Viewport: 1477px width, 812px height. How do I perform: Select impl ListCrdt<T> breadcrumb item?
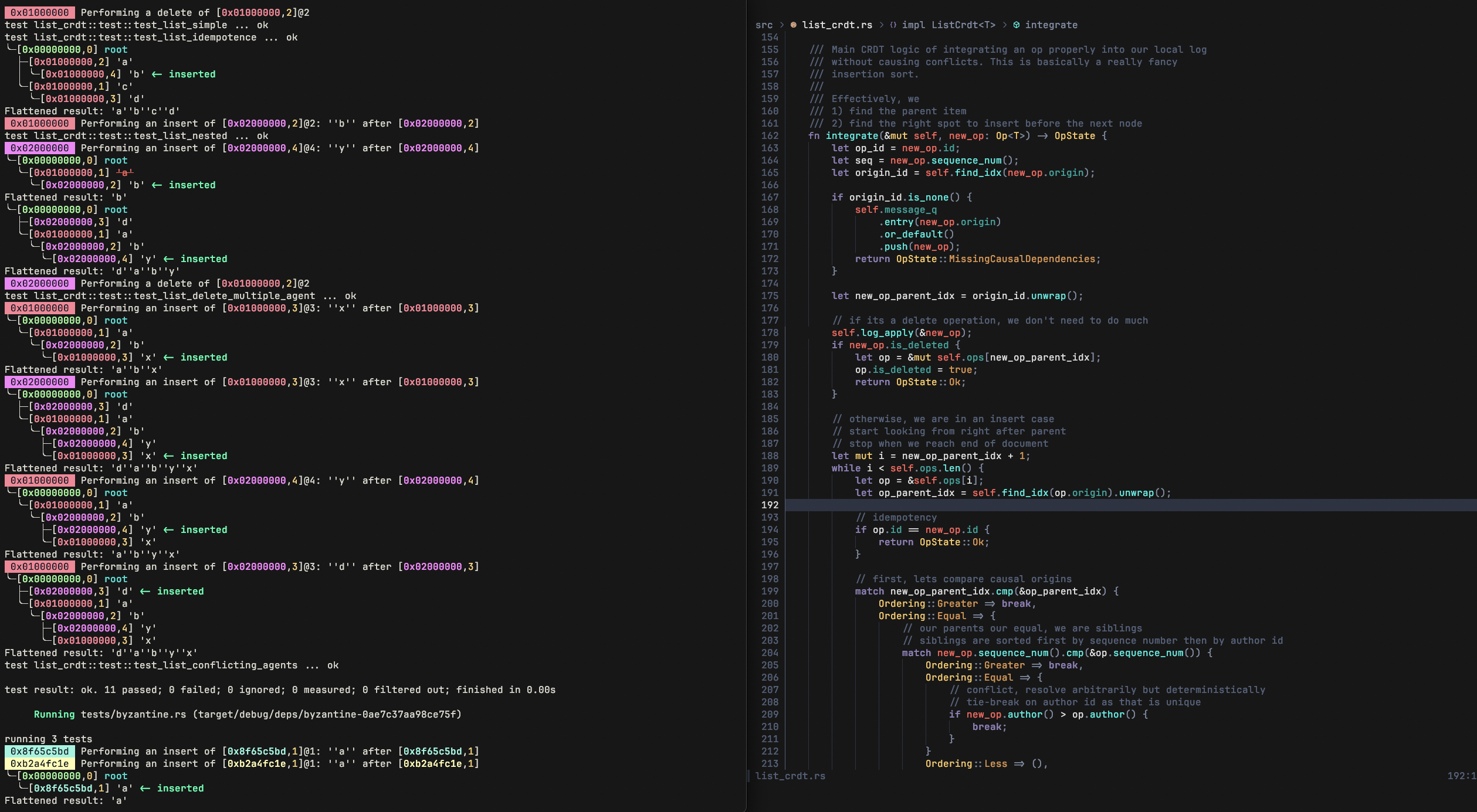[x=948, y=25]
